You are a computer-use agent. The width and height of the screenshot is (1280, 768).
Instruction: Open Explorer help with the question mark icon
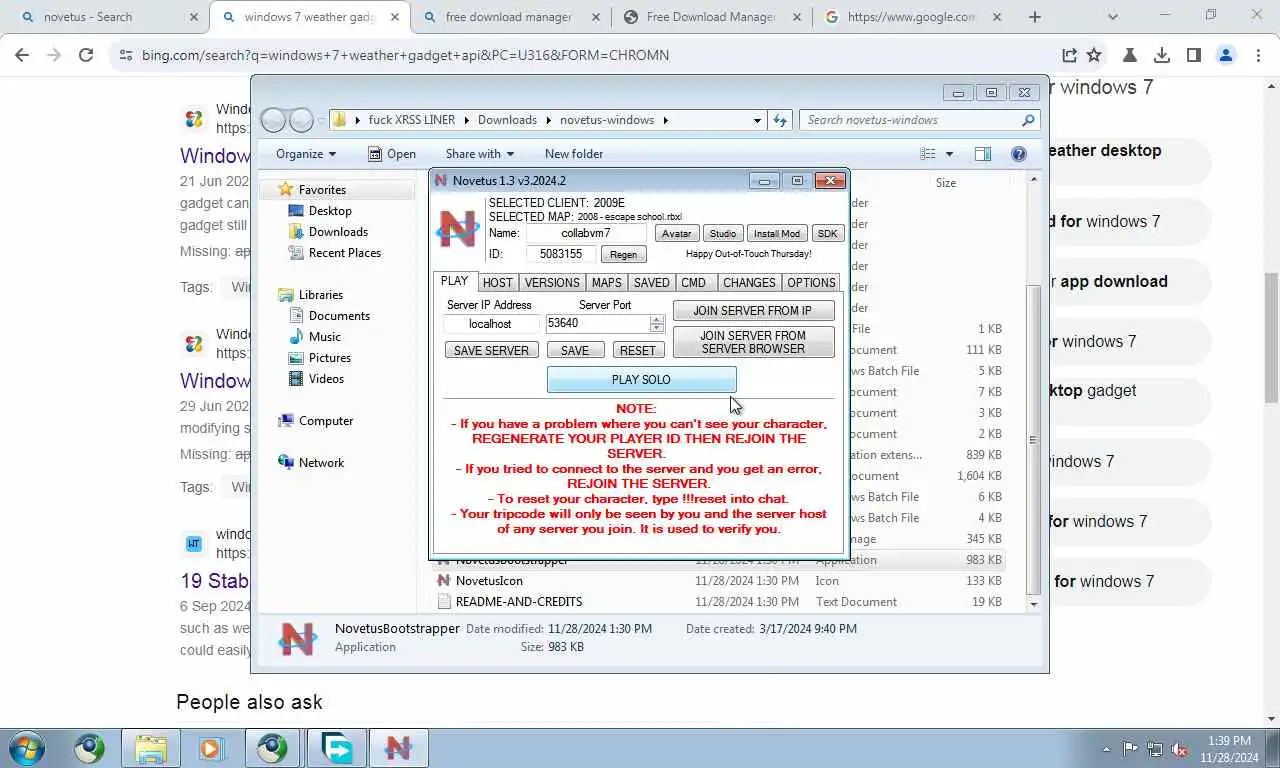click(1019, 154)
